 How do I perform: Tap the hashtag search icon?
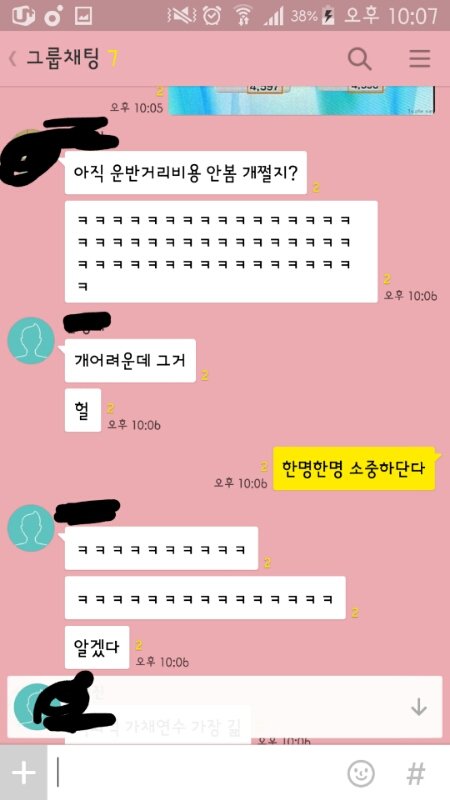click(x=416, y=773)
